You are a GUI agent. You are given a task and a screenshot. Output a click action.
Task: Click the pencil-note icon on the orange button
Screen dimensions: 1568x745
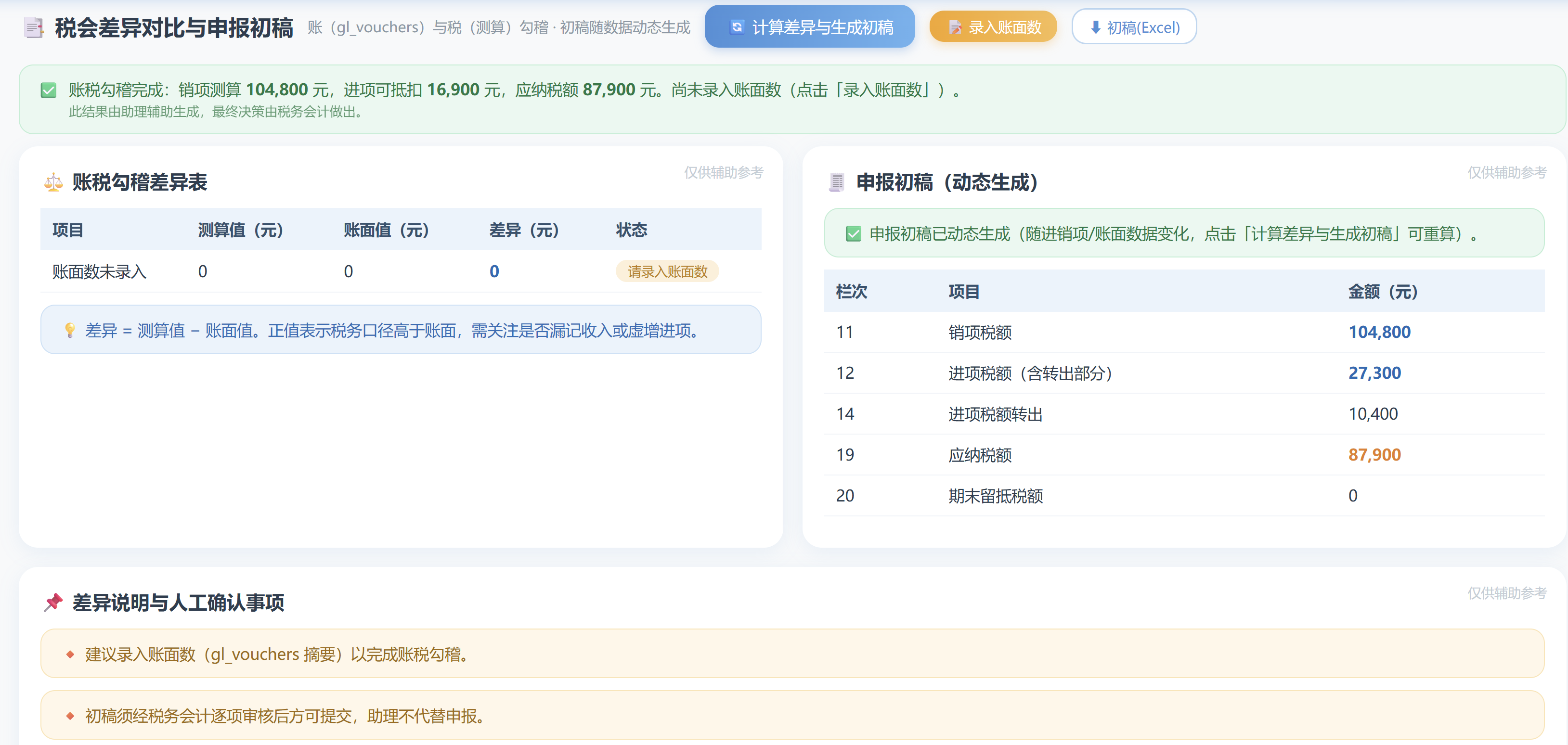(955, 27)
